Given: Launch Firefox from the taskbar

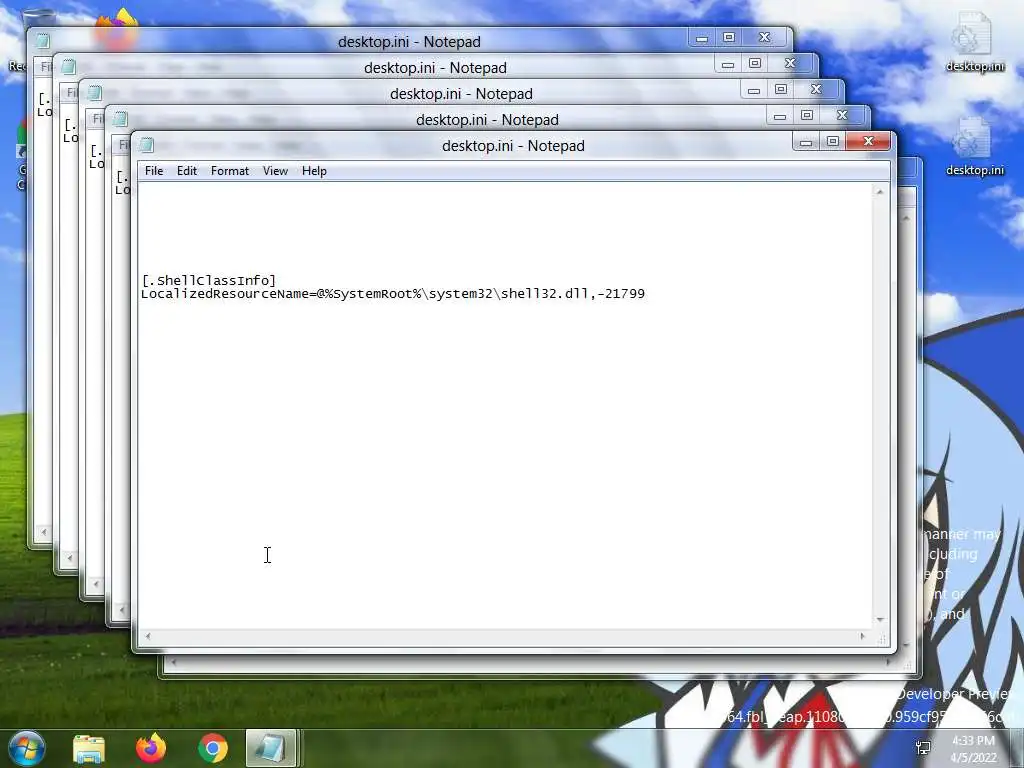Looking at the screenshot, I should [151, 748].
